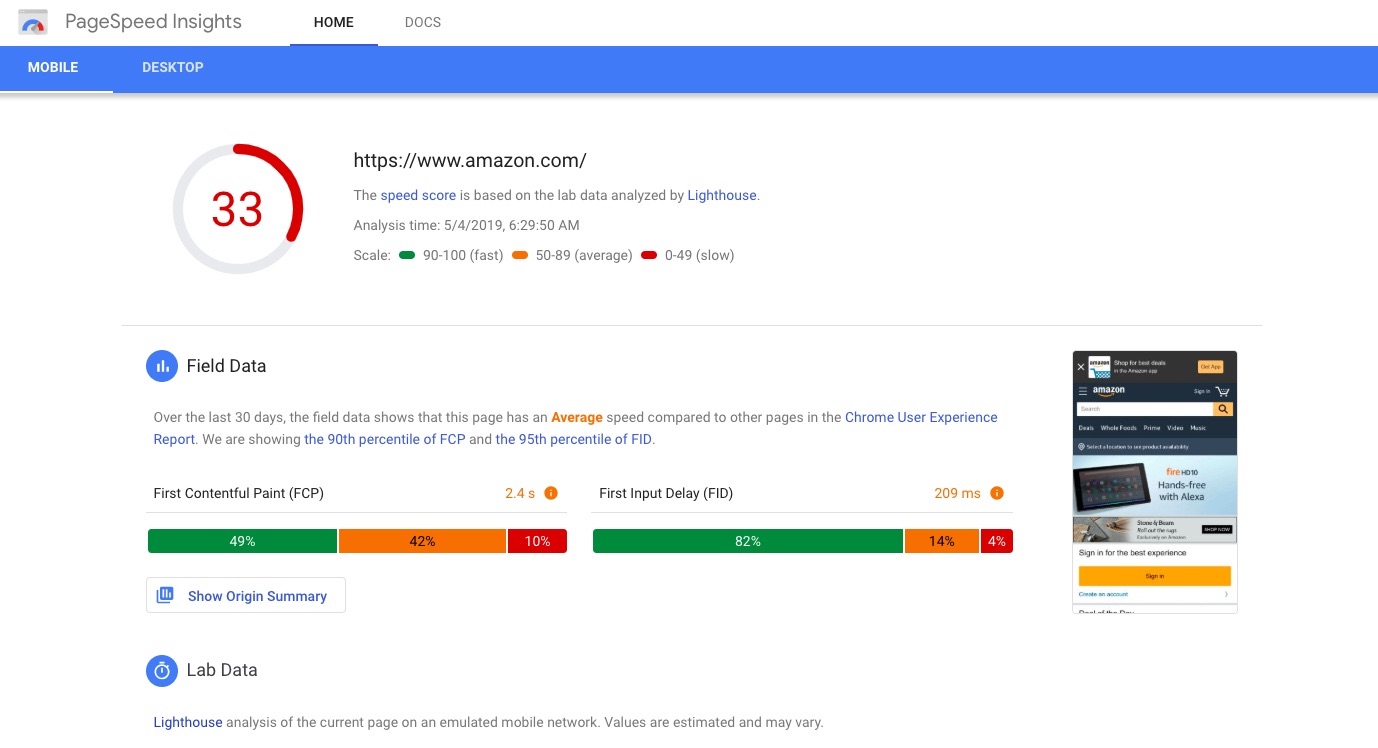Switch to the DESKTOP tab
The height and width of the screenshot is (748, 1378).
tap(172, 67)
